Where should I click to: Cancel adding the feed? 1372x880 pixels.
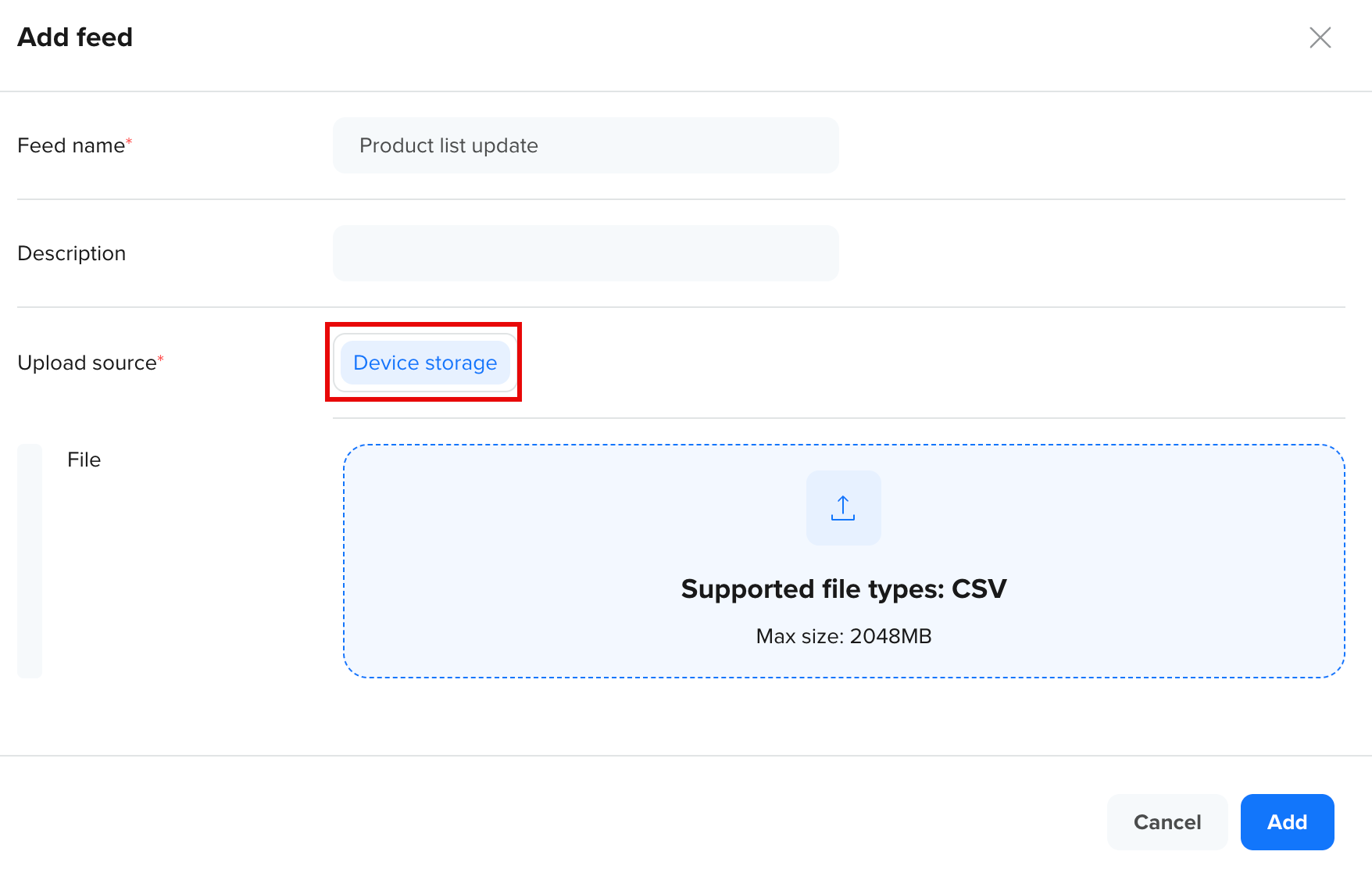[1167, 822]
